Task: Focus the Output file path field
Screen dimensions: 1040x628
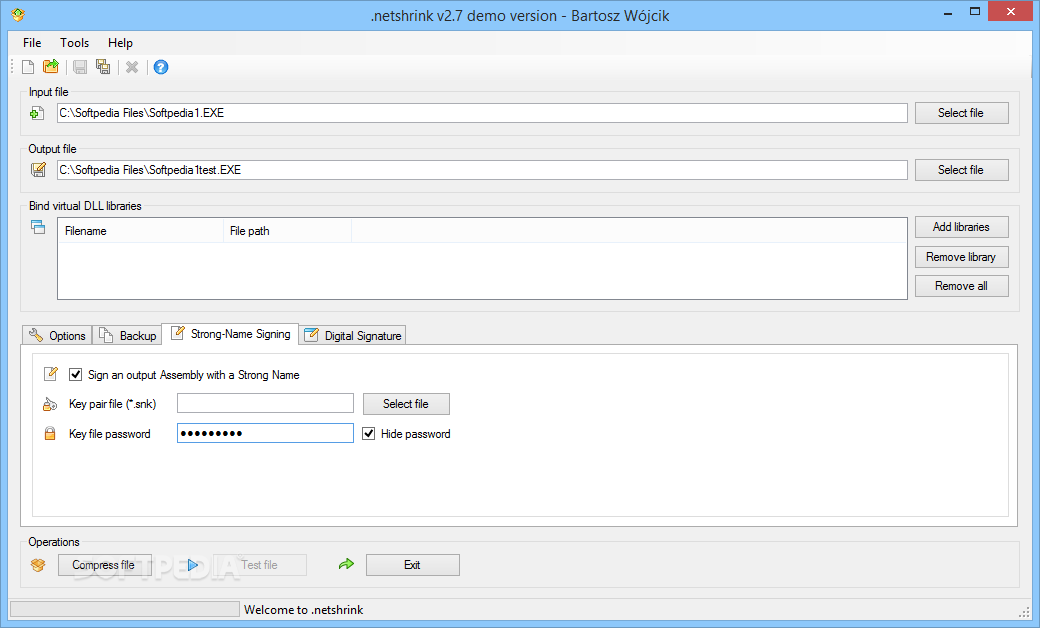Action: click(x=482, y=170)
